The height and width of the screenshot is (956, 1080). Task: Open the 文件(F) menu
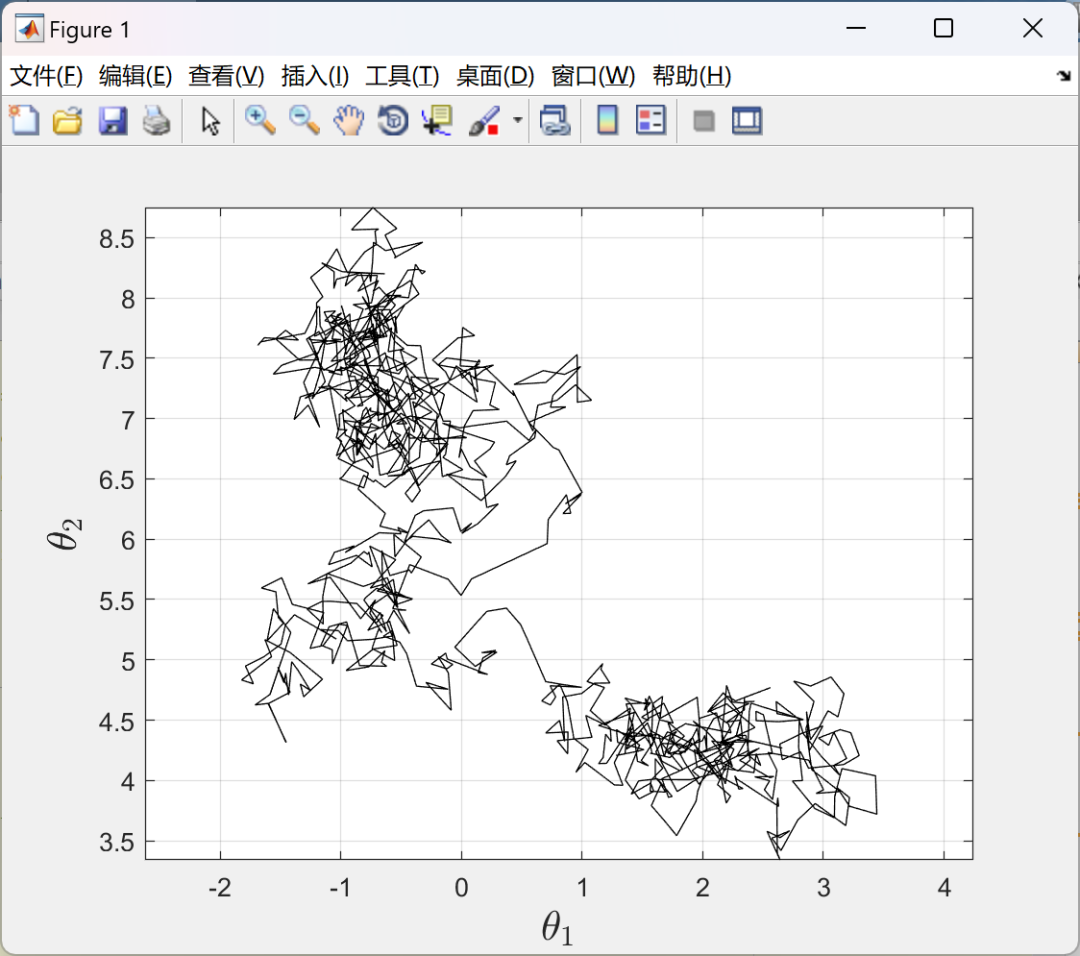46,76
